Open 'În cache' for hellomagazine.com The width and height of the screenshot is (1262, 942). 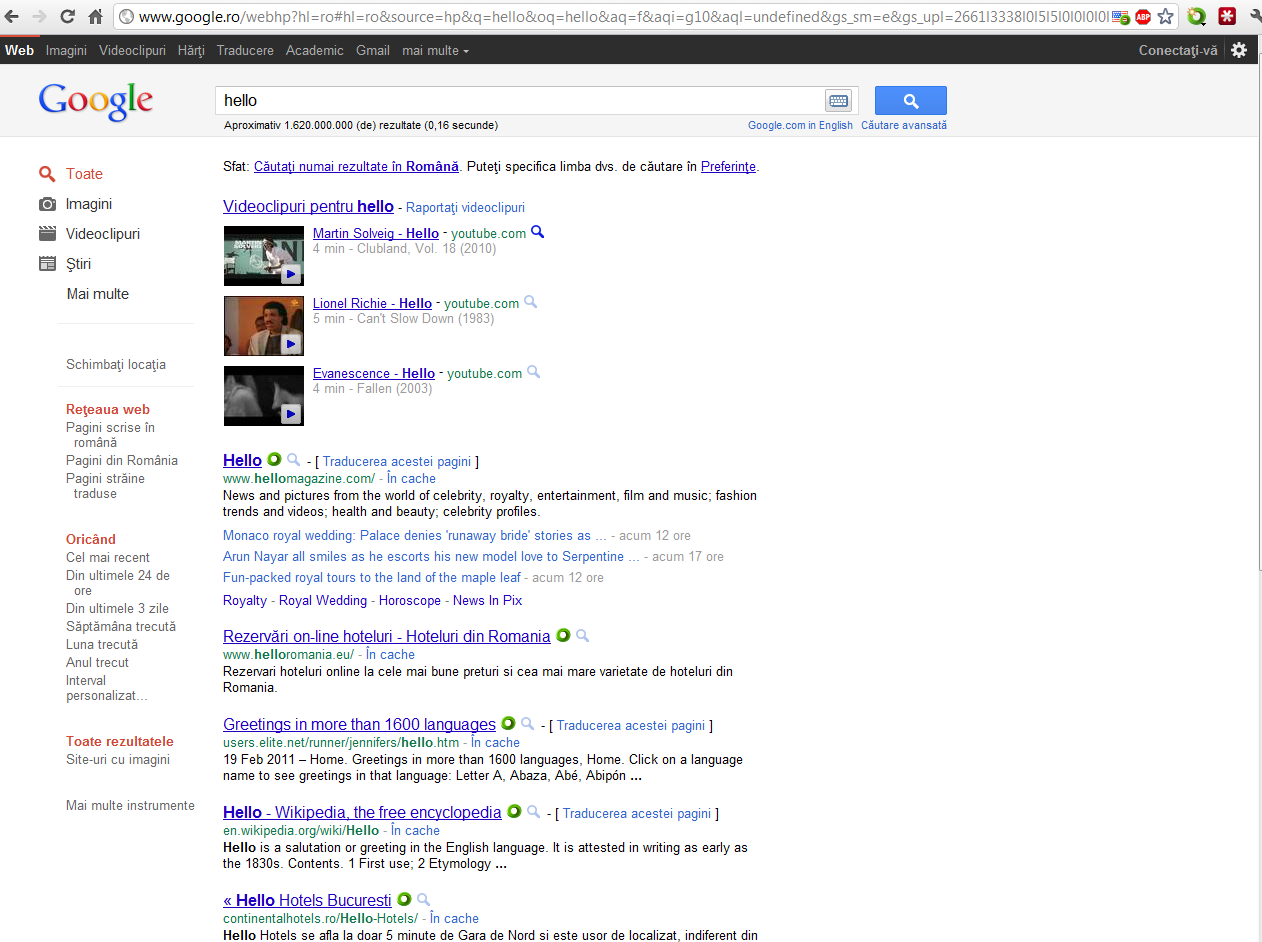coord(411,478)
